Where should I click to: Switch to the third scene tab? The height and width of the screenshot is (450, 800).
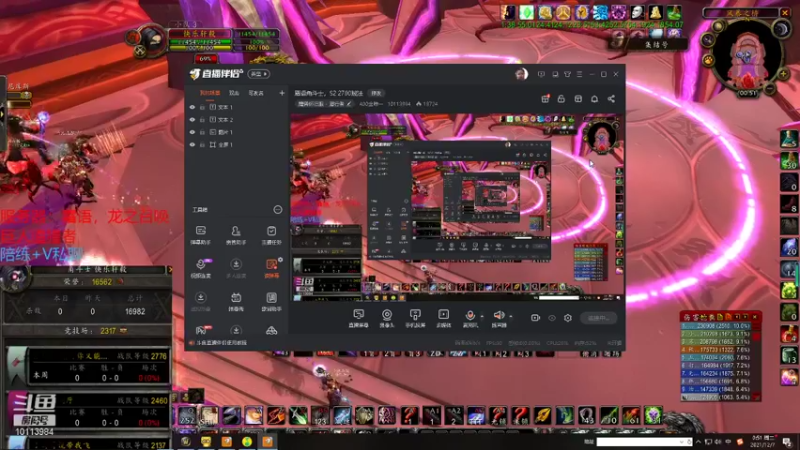(256, 93)
